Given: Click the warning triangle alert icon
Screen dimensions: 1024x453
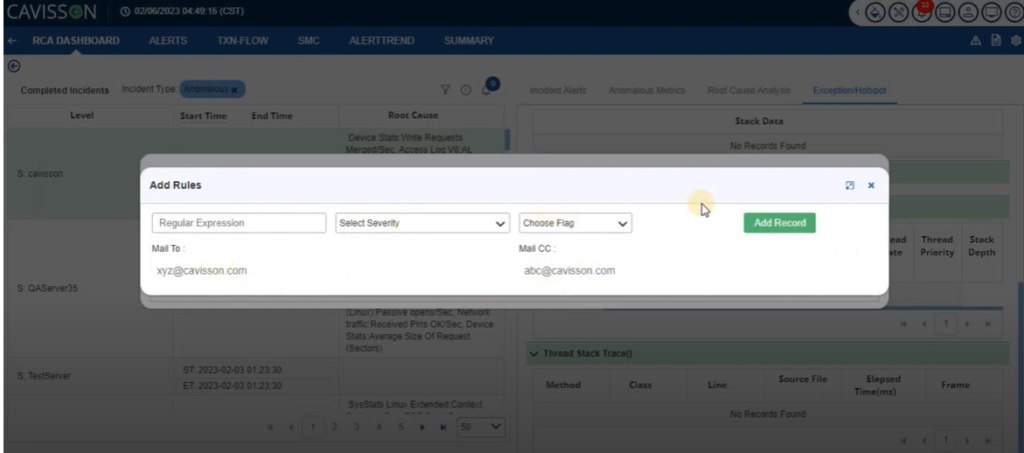Looking at the screenshot, I should click(x=976, y=41).
